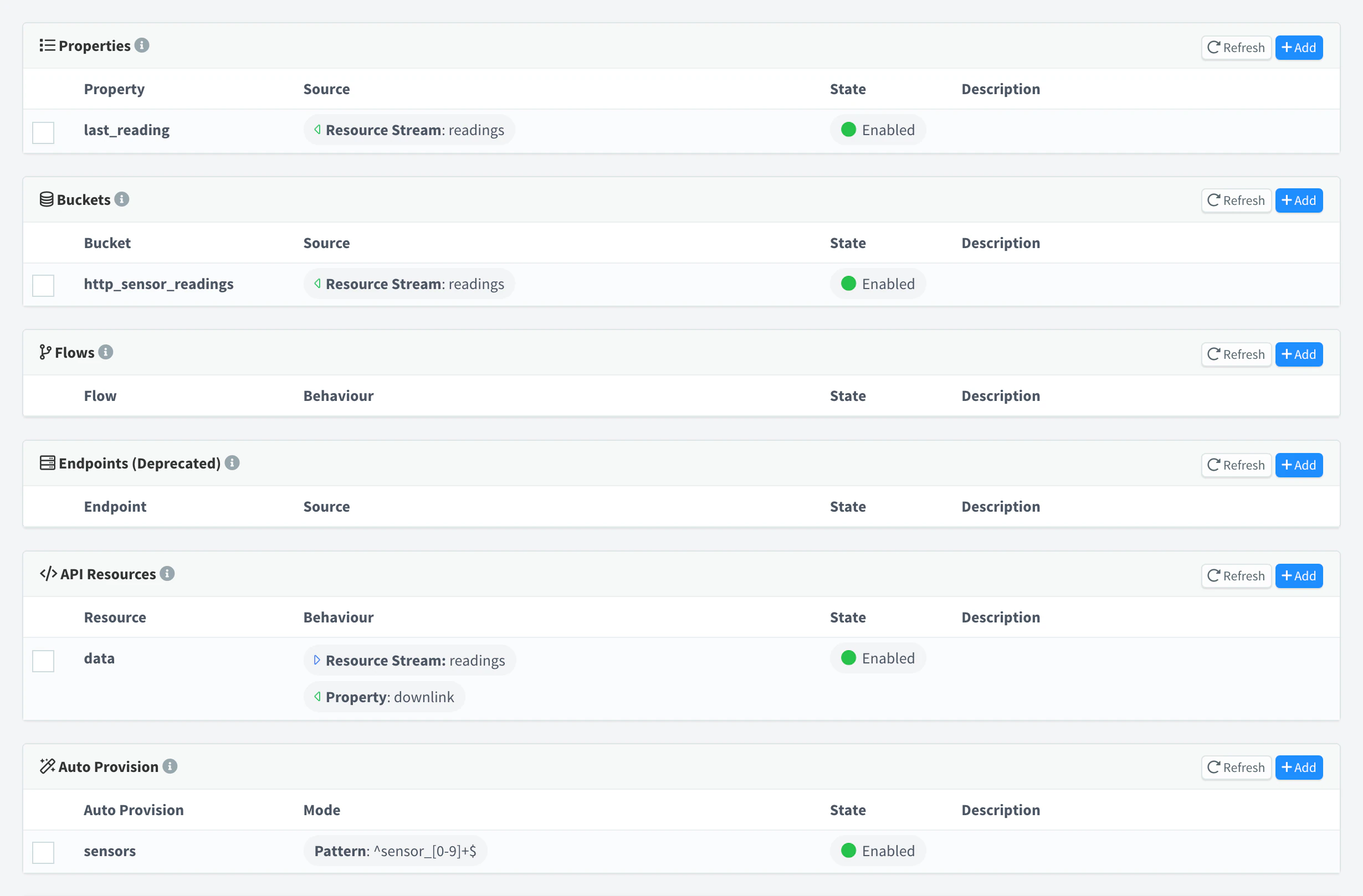Open the Auto Provision info icon
This screenshot has height=896, width=1363.
(170, 766)
